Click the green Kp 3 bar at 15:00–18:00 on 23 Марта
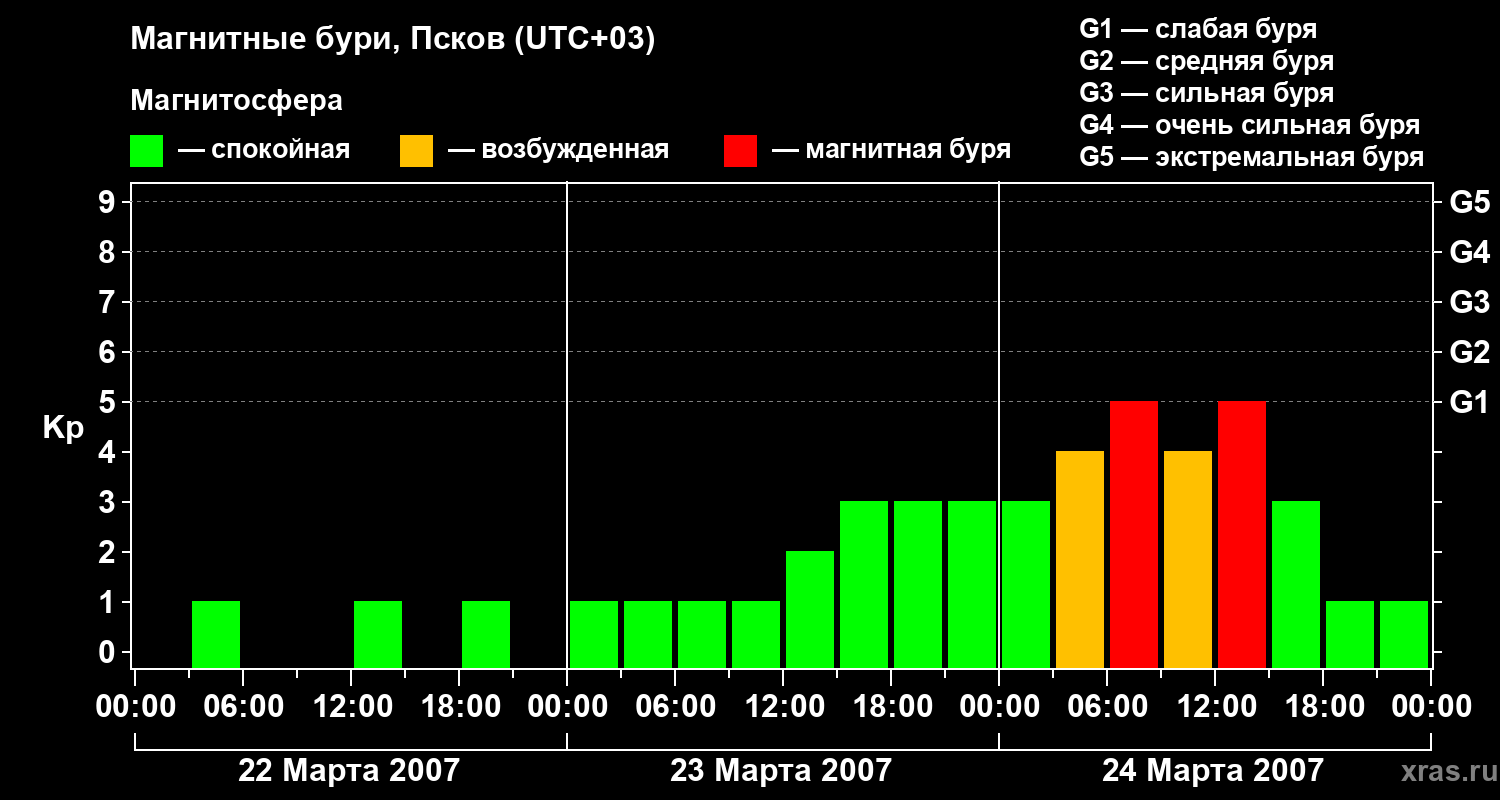The image size is (1500, 800). pyautogui.click(x=864, y=584)
